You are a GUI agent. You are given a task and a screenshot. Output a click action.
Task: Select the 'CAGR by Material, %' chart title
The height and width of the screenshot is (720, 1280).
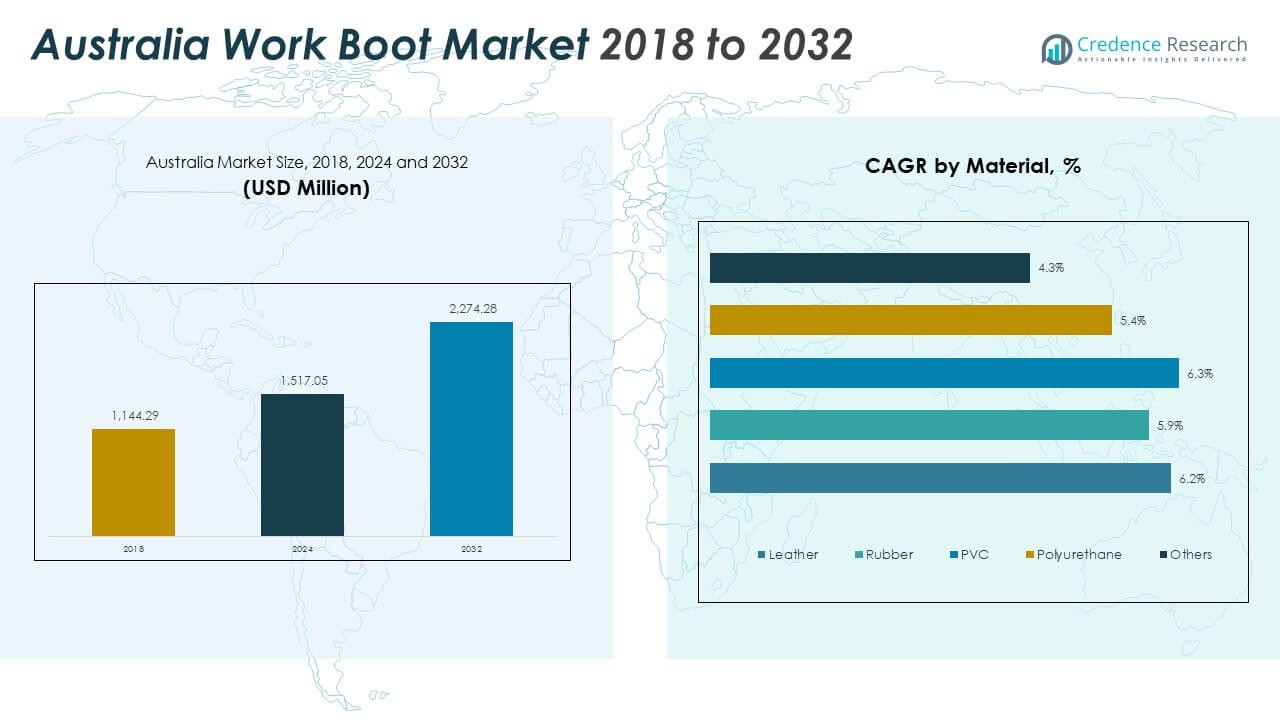click(x=972, y=167)
